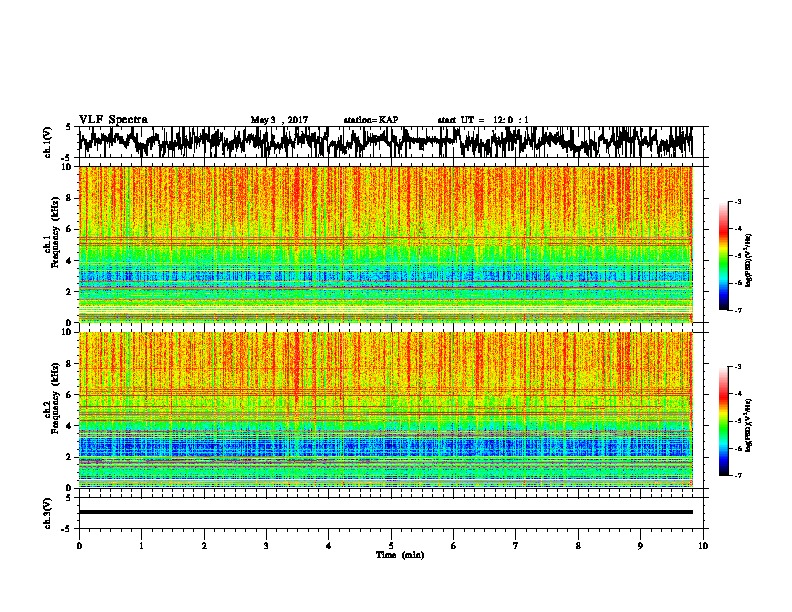Click the 'VLF Spectra' title text

click(x=113, y=119)
